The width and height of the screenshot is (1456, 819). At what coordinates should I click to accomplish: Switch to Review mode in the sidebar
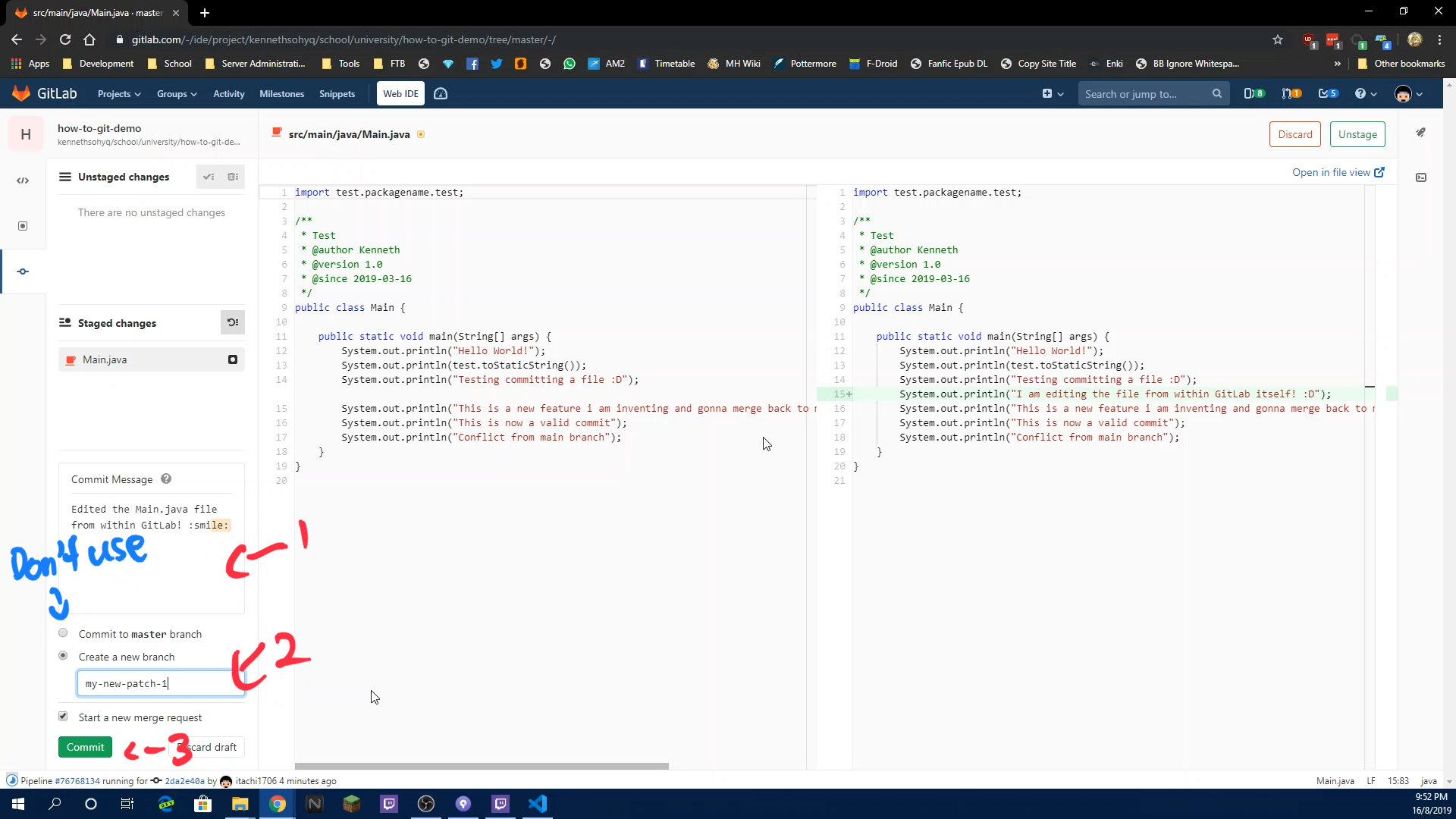(x=23, y=226)
